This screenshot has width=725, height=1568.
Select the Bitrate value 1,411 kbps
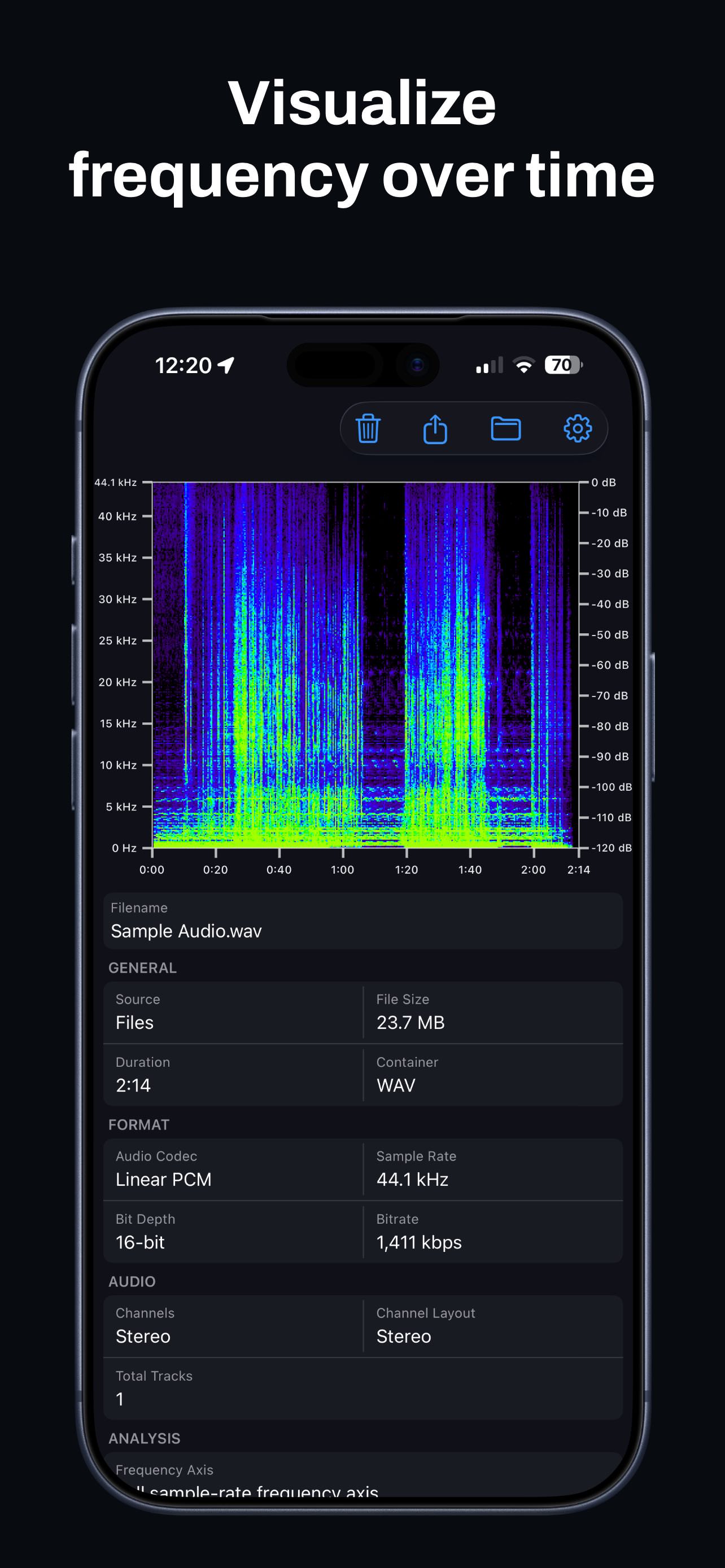(x=419, y=1242)
